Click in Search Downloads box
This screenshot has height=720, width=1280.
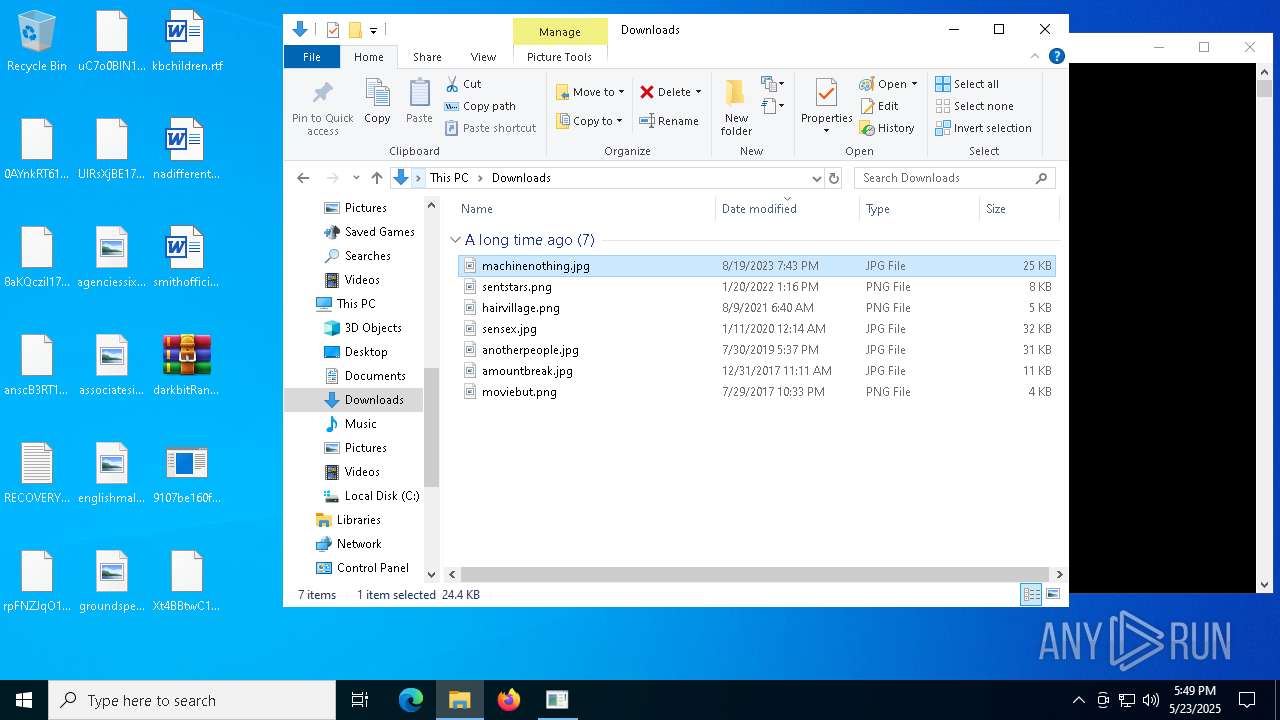[946, 178]
